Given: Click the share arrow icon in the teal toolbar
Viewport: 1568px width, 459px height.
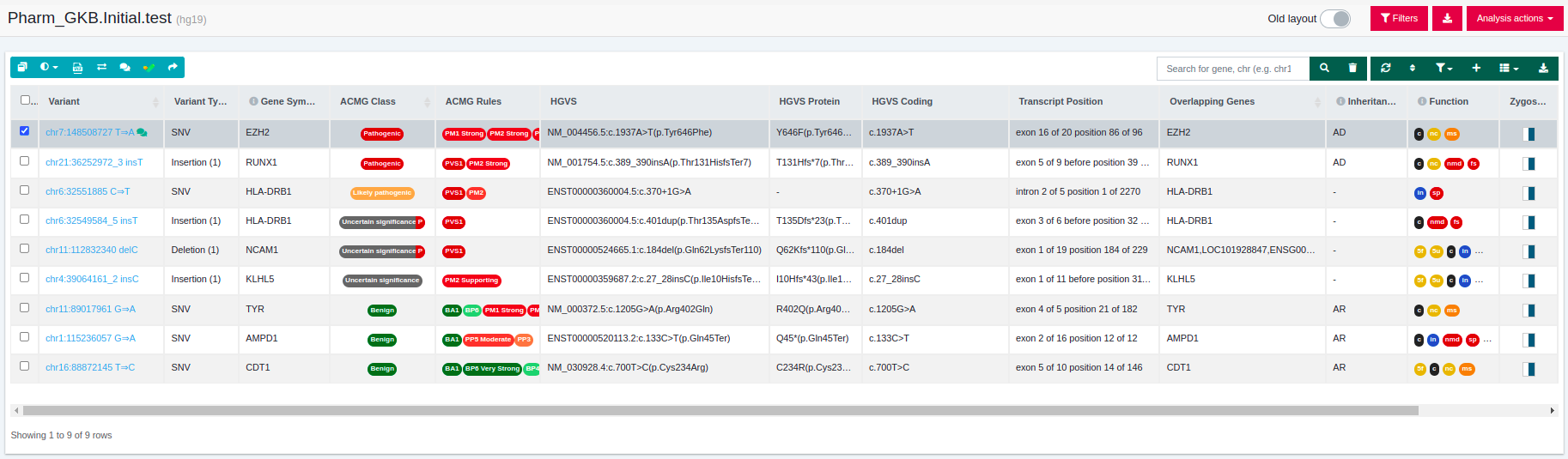Looking at the screenshot, I should tap(173, 67).
